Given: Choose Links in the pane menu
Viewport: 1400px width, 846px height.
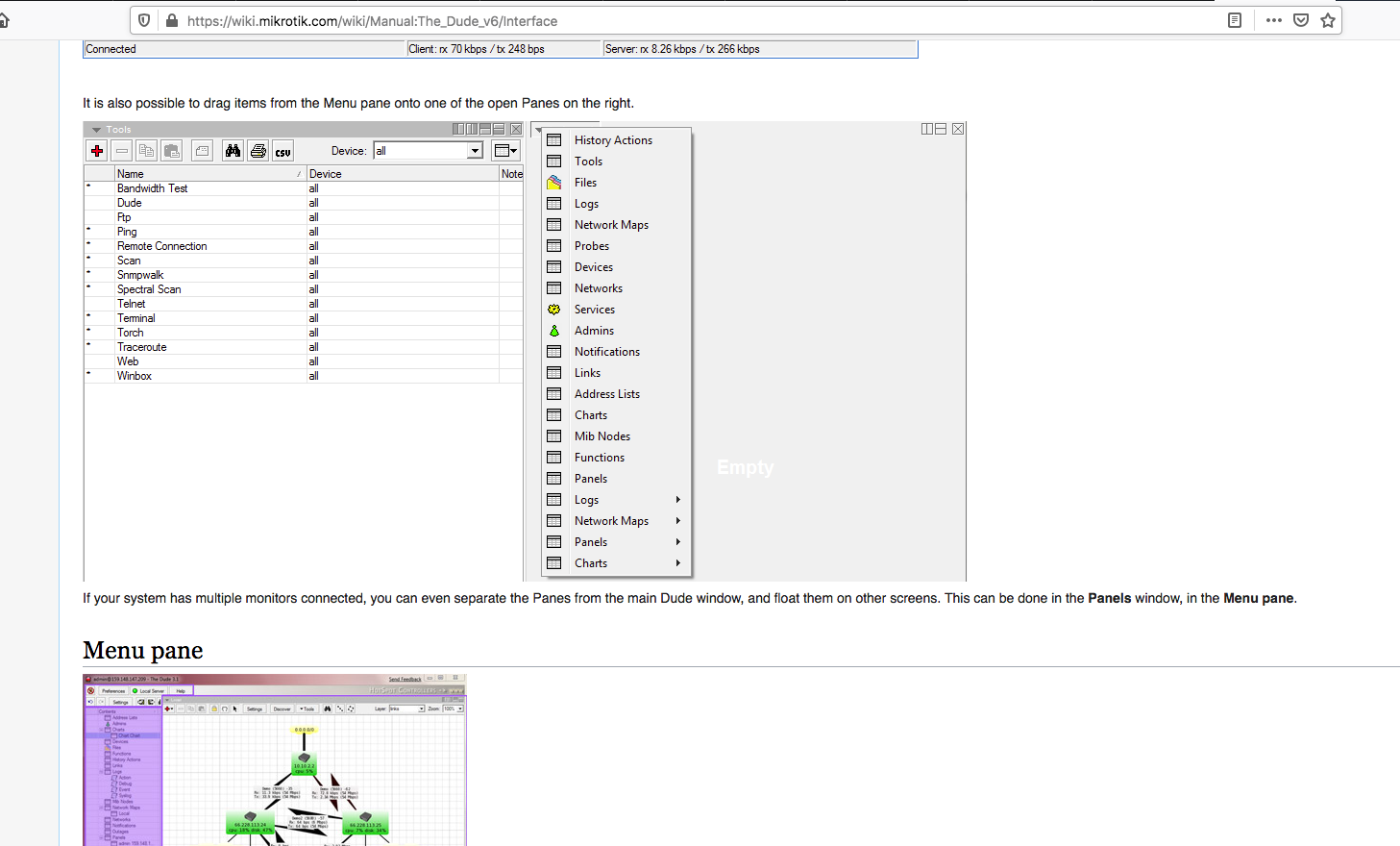Looking at the screenshot, I should coord(617,373).
